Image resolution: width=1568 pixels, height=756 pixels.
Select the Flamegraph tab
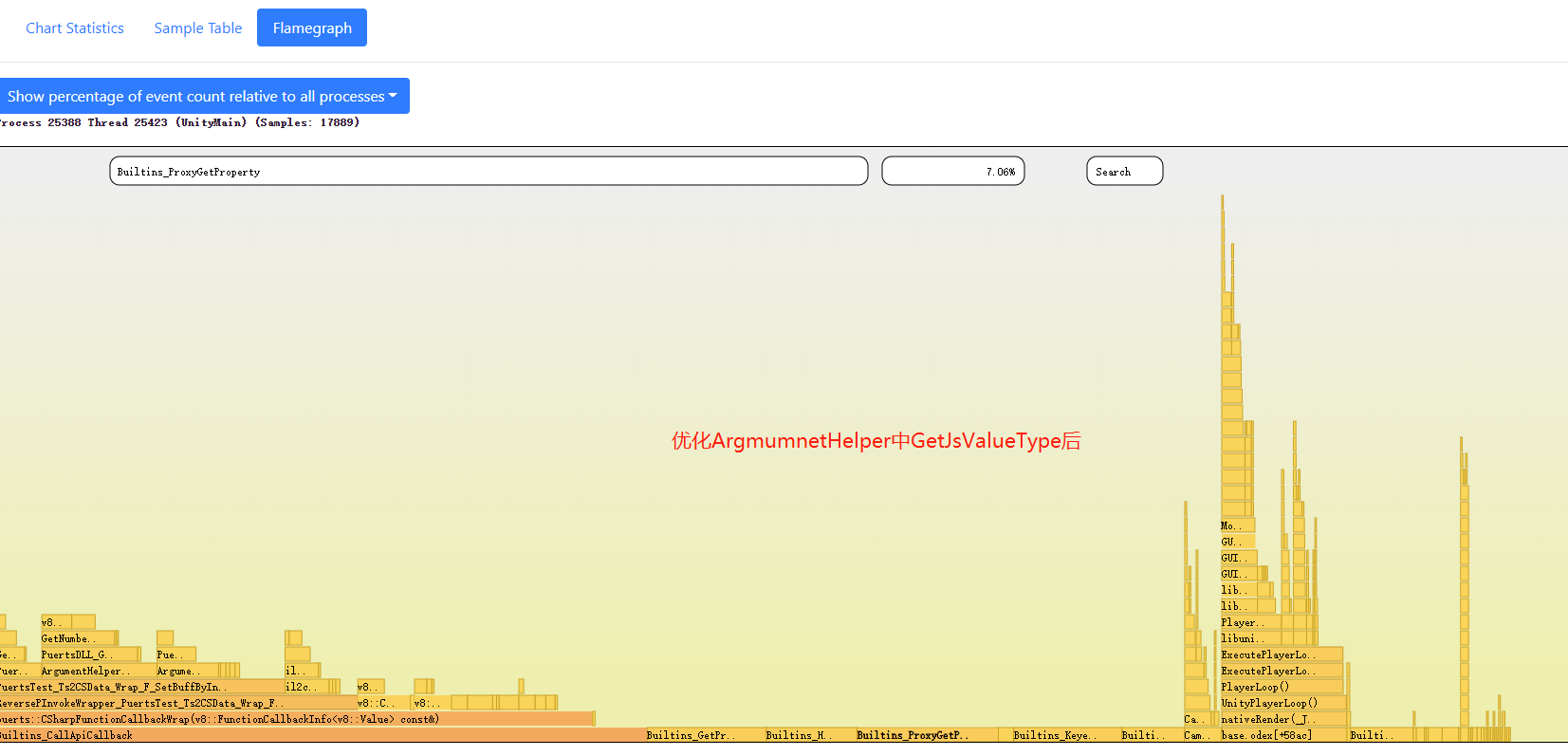(x=312, y=28)
